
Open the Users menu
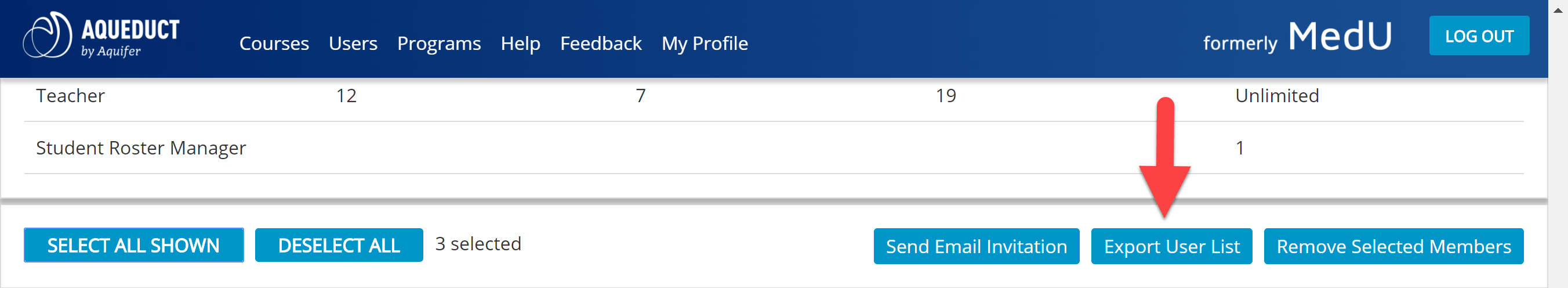pos(353,43)
